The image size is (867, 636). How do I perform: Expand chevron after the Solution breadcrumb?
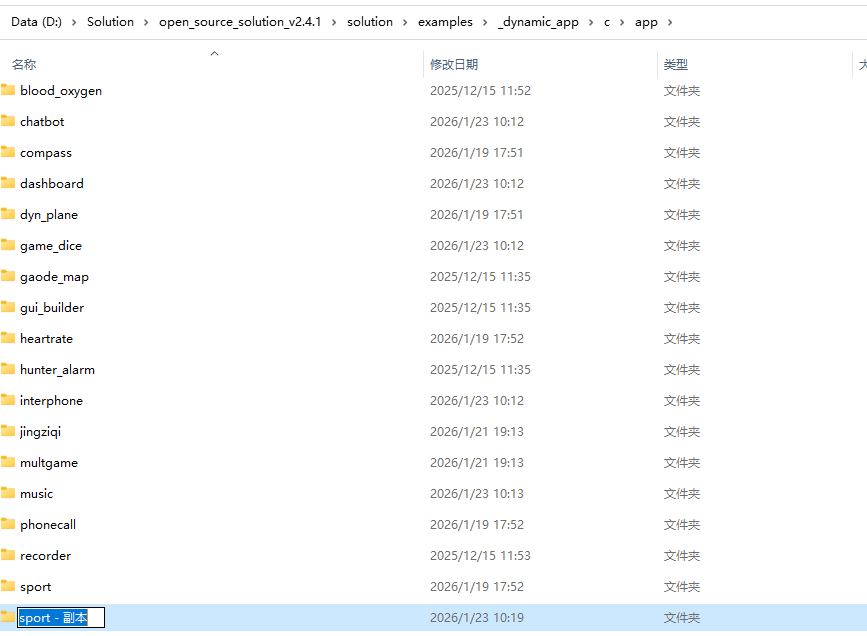(x=146, y=22)
